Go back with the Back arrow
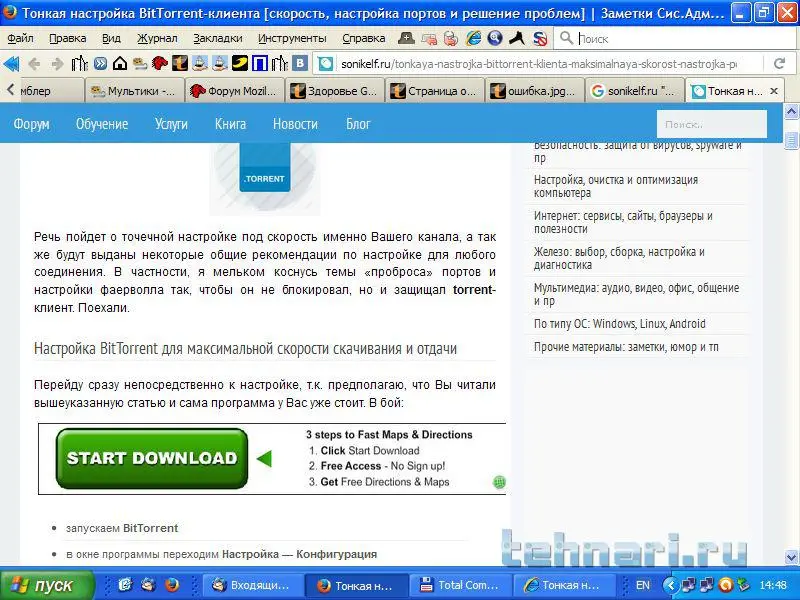Viewport: 800px width, 600px height. click(x=34, y=64)
